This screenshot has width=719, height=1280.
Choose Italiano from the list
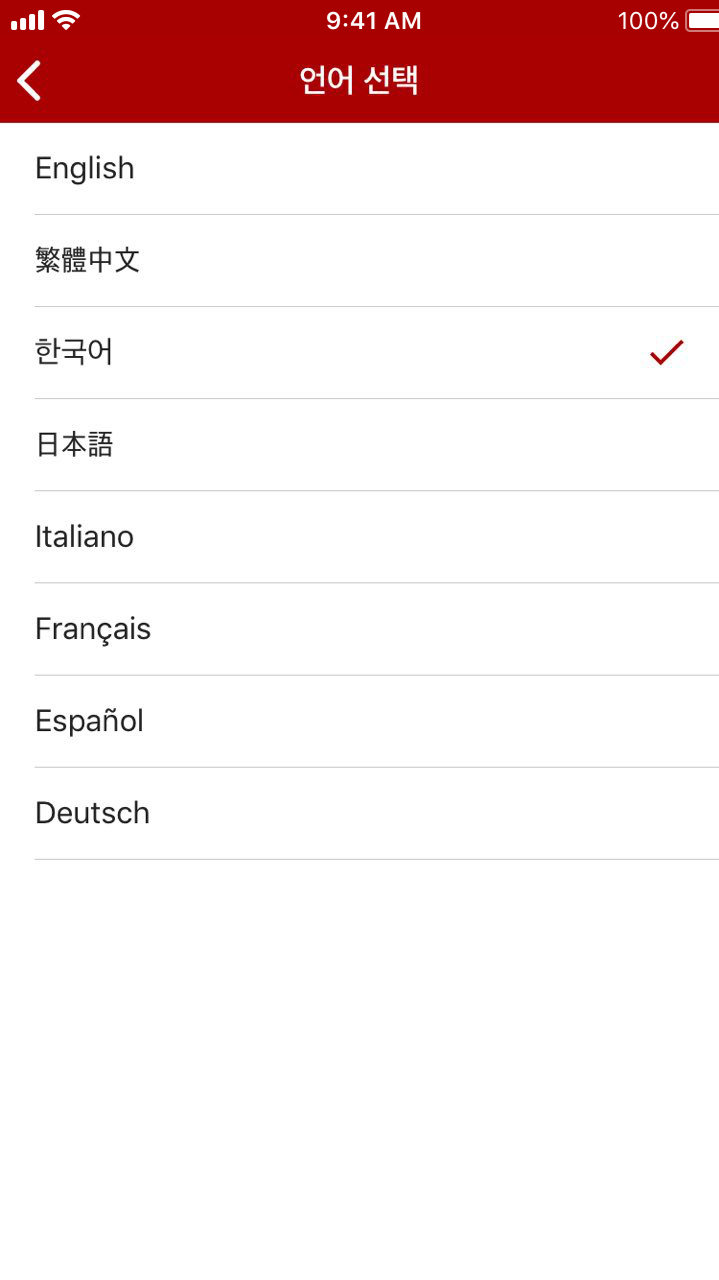click(360, 536)
